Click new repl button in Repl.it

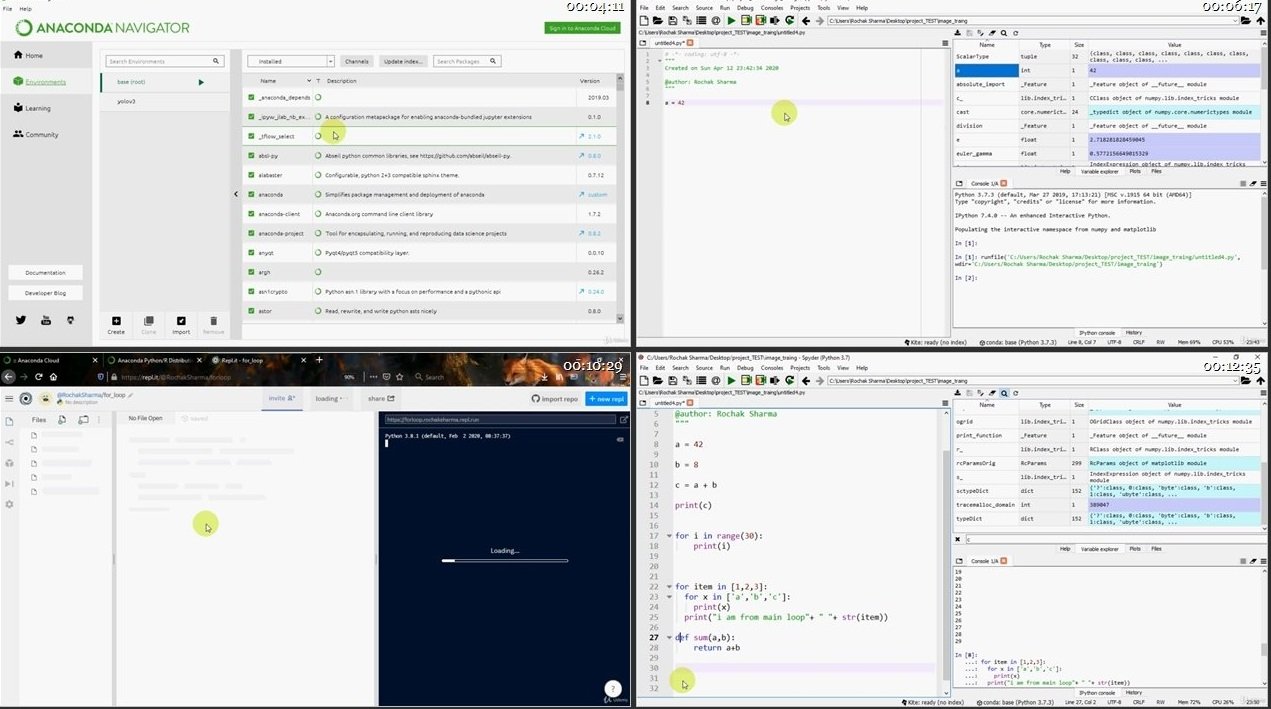[x=606, y=398]
